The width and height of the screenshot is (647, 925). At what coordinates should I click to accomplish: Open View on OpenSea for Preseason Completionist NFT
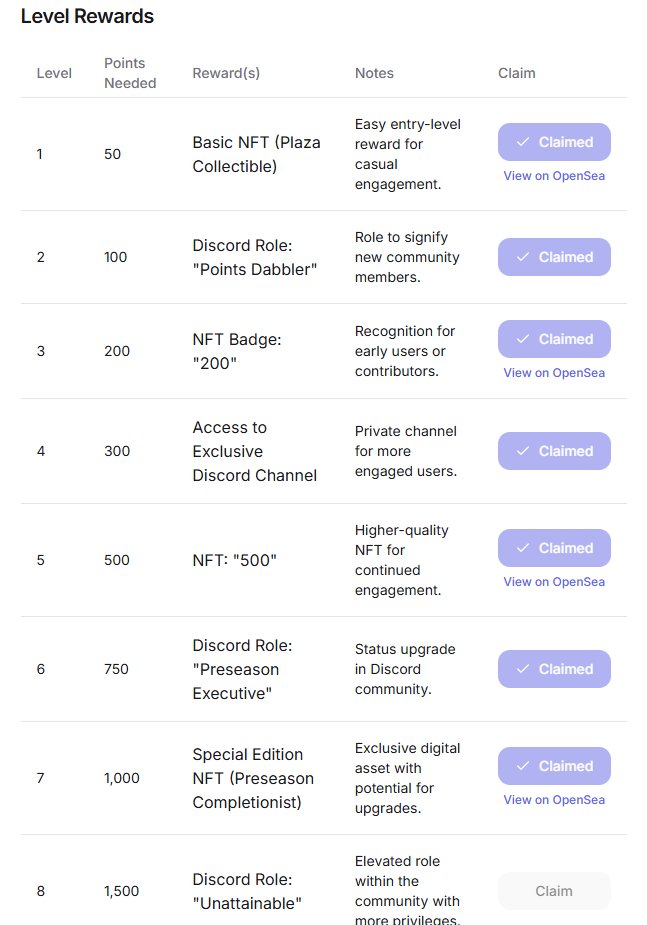(554, 800)
